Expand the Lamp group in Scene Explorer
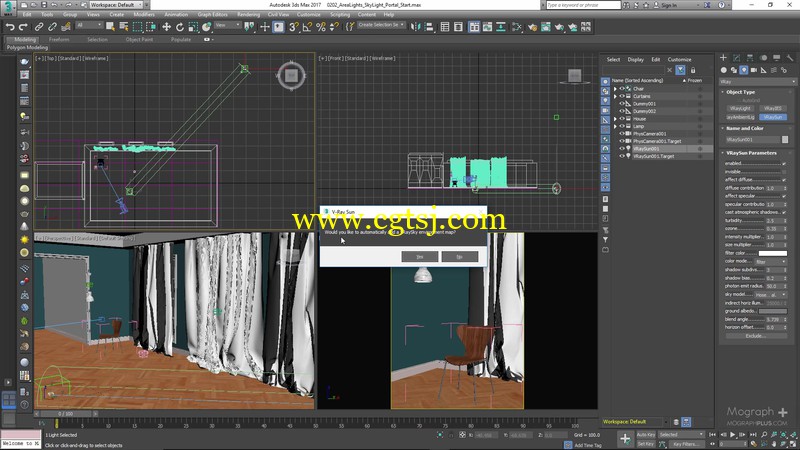 615,126
